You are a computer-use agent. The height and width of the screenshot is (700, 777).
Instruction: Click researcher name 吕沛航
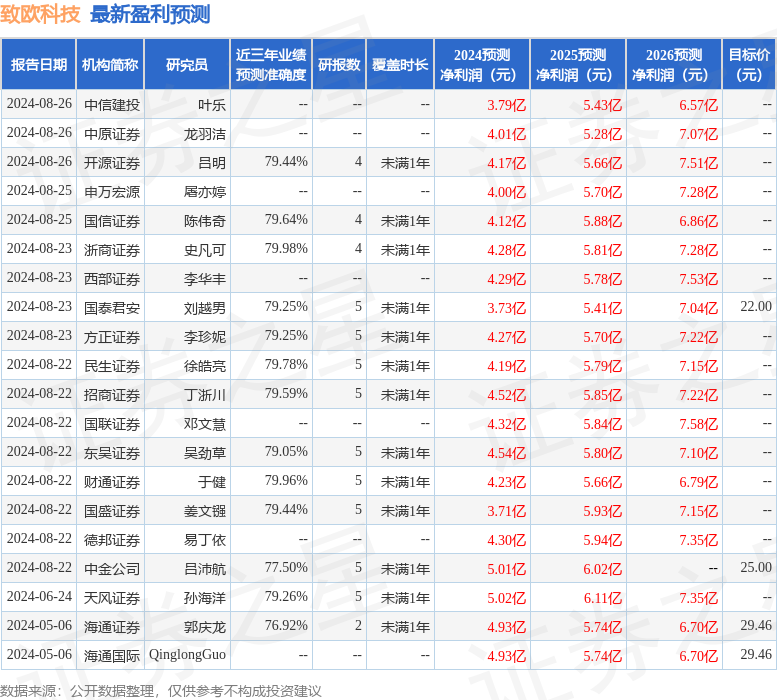point(205,569)
